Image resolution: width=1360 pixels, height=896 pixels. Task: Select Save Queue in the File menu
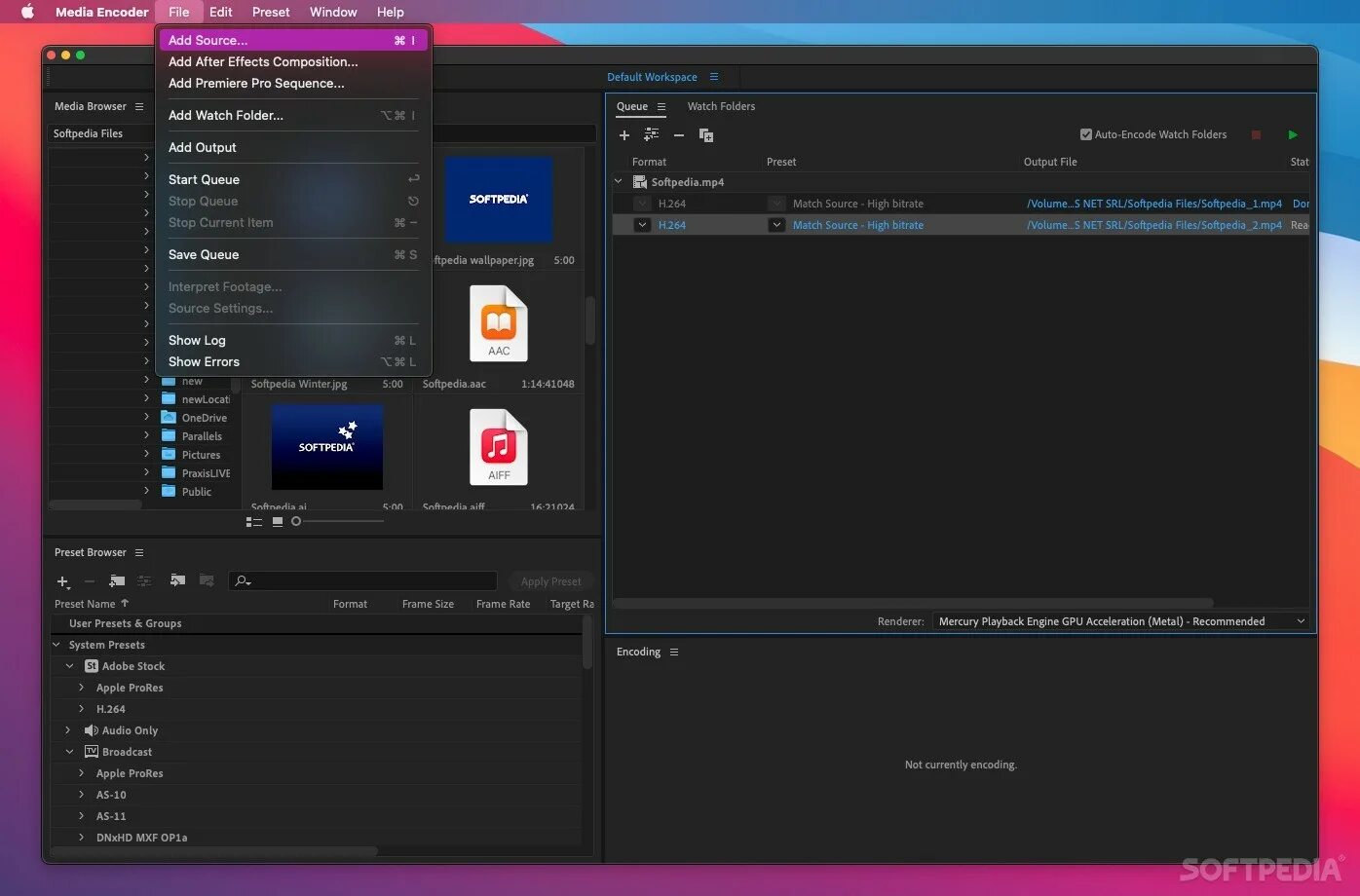tap(293, 254)
